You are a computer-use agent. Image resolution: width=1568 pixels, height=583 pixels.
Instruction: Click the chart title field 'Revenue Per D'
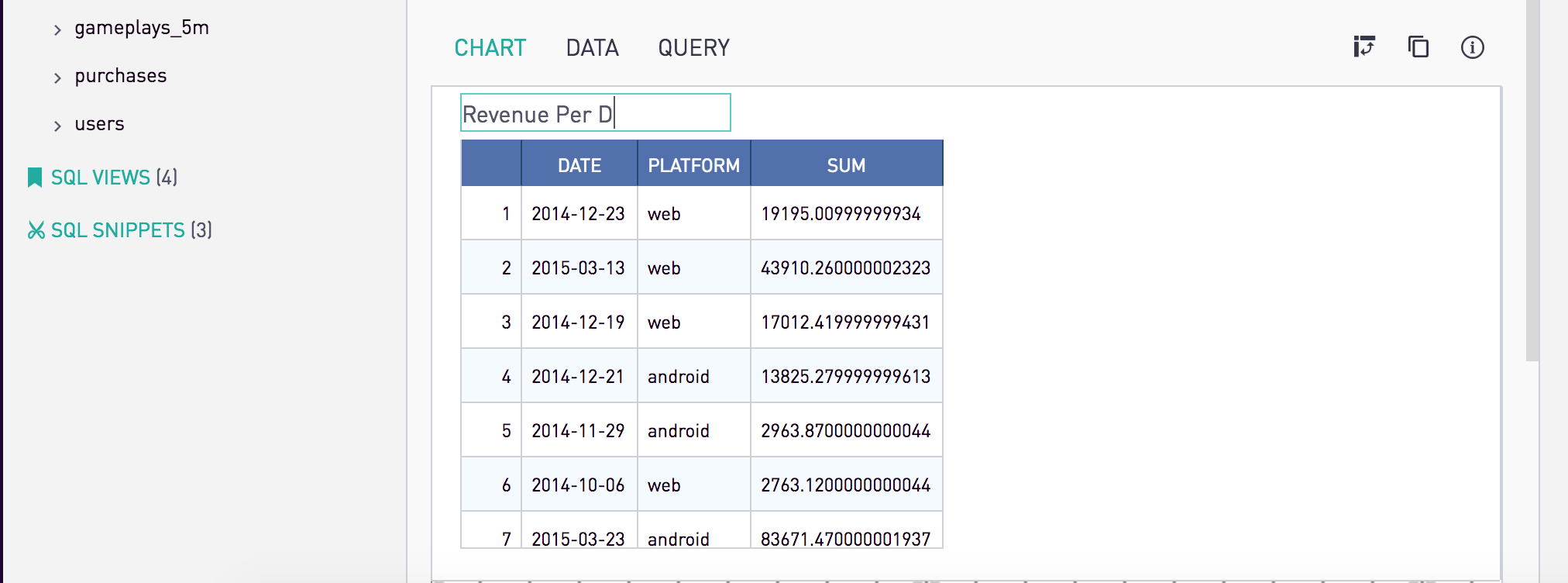coord(595,113)
